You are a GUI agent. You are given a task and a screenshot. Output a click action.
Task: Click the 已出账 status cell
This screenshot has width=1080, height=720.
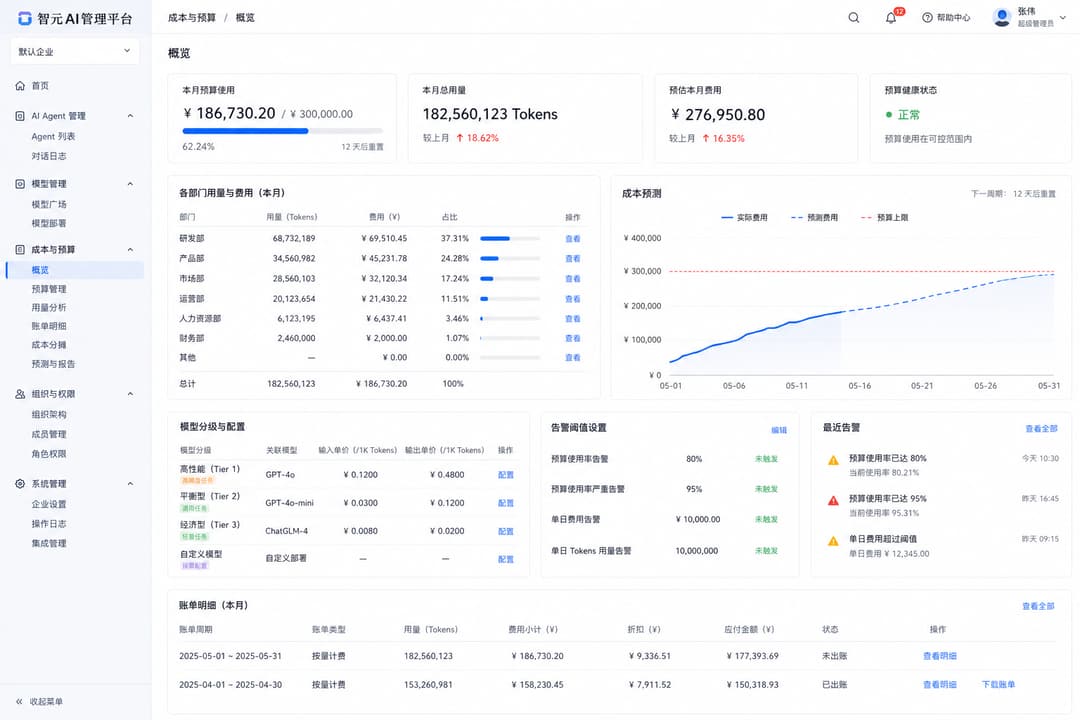pos(834,684)
